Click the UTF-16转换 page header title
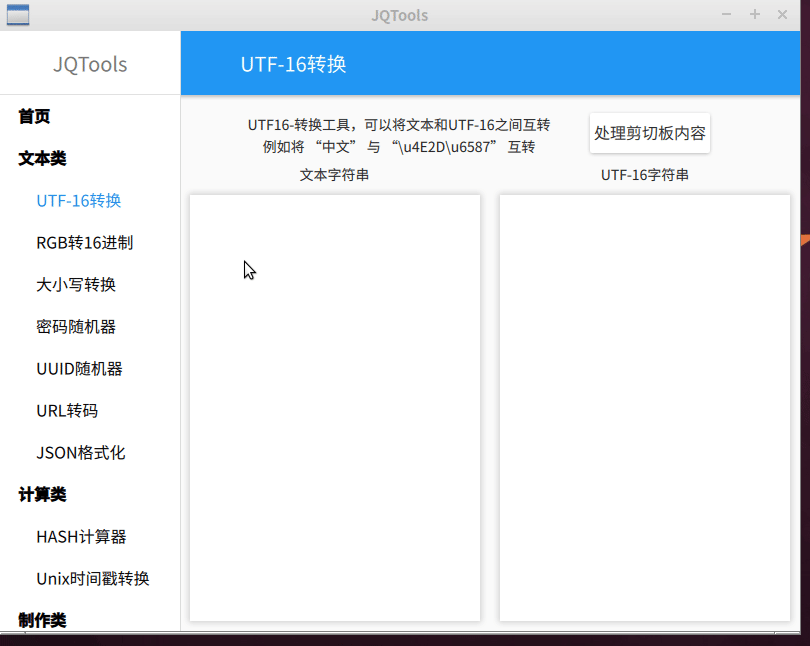The image size is (810, 646). pos(293,65)
